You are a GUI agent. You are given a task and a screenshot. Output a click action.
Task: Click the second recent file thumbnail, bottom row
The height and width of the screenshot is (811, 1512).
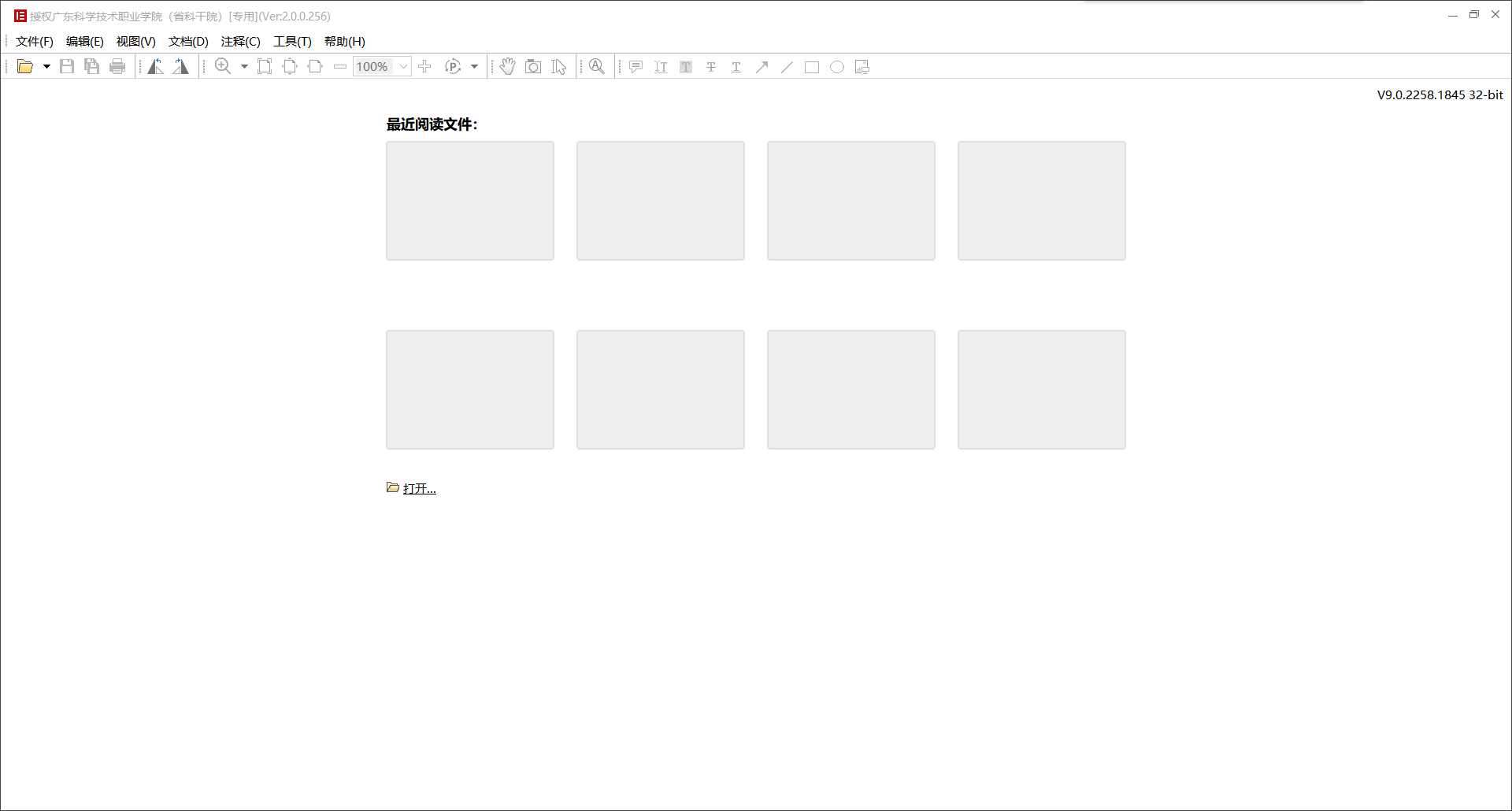click(x=661, y=390)
